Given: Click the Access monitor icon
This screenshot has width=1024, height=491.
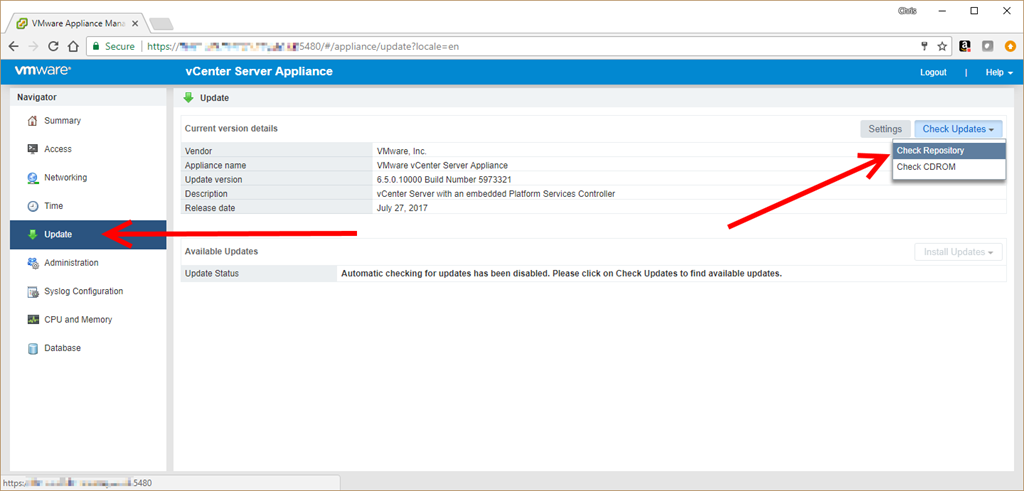Looking at the screenshot, I should pyautogui.click(x=33, y=149).
